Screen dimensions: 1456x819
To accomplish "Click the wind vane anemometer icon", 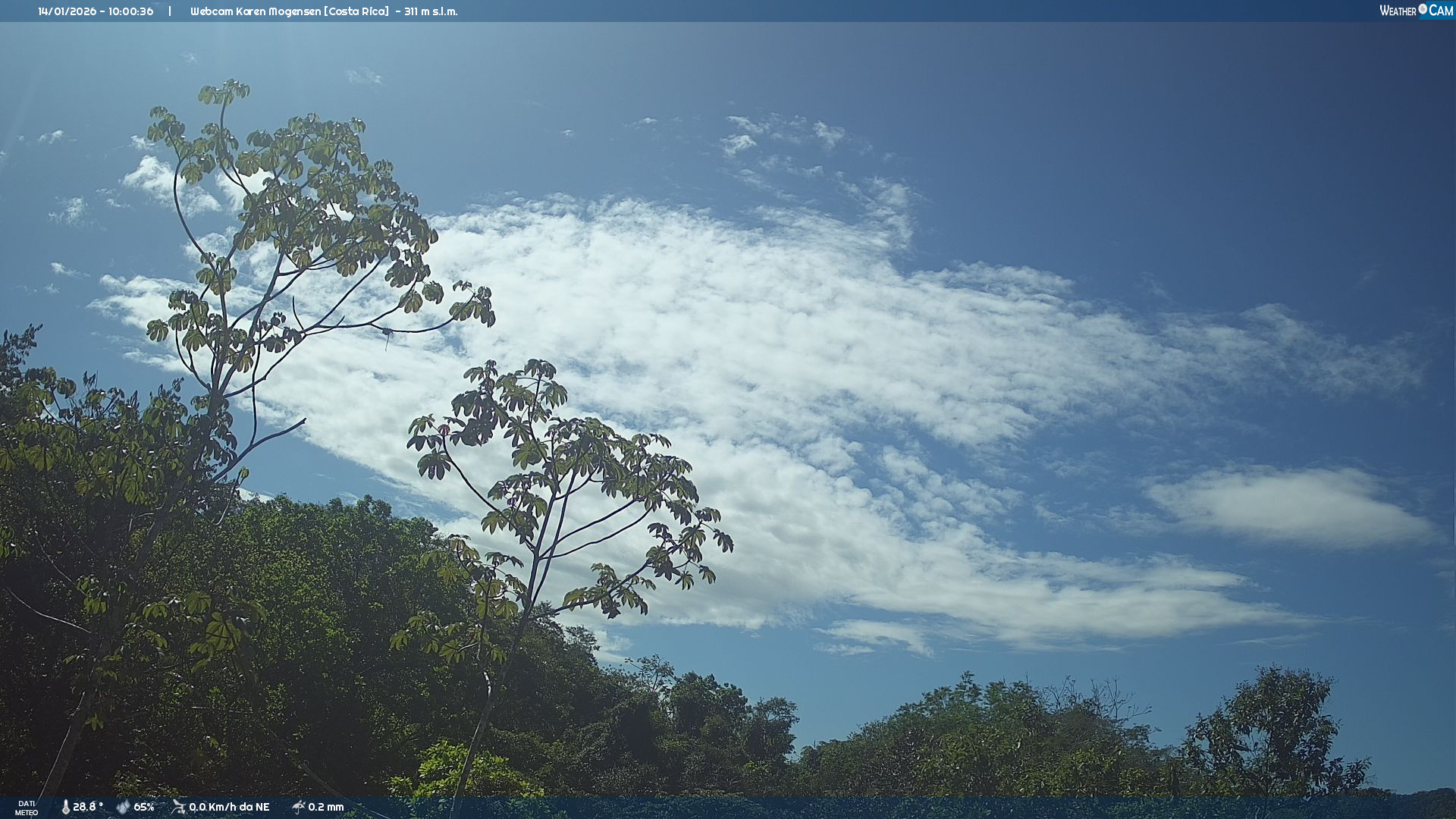I will click(178, 807).
